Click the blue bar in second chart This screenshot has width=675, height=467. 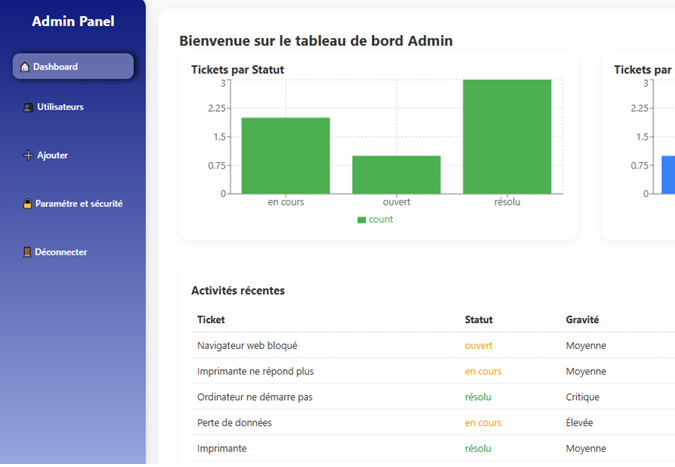click(668, 174)
